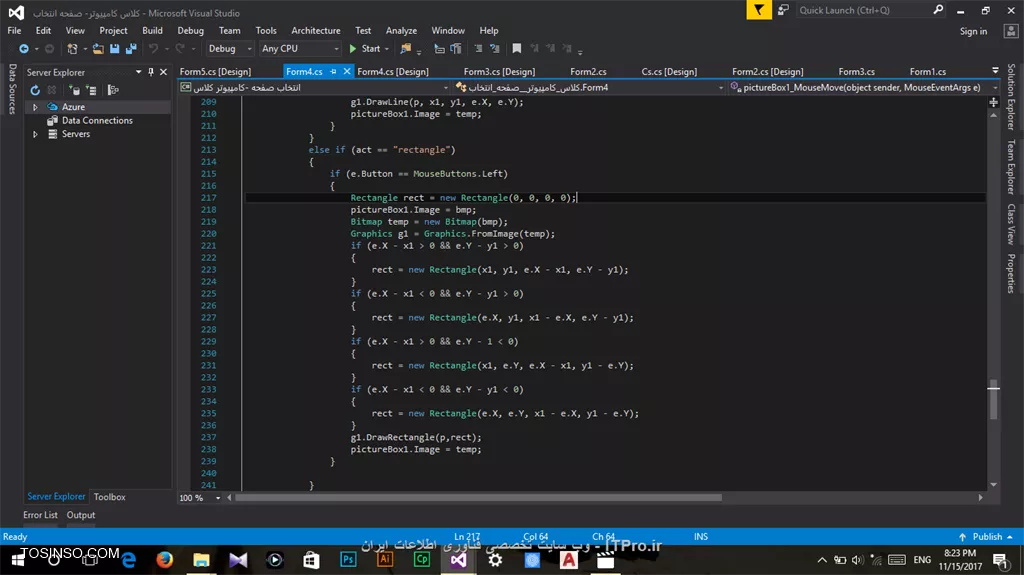
Task: Click the Find in Files icon
Action: (406, 48)
